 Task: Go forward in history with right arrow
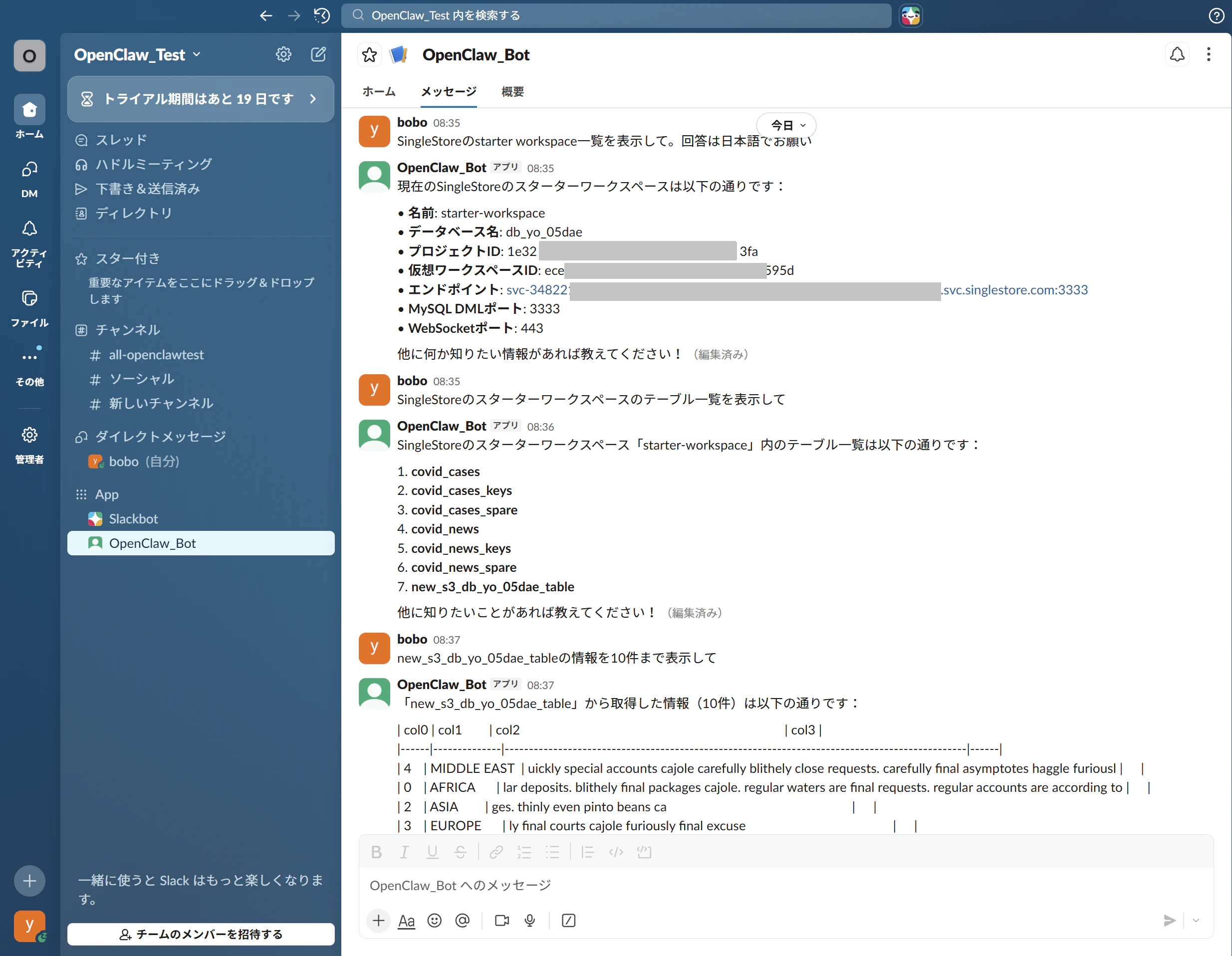pyautogui.click(x=294, y=16)
